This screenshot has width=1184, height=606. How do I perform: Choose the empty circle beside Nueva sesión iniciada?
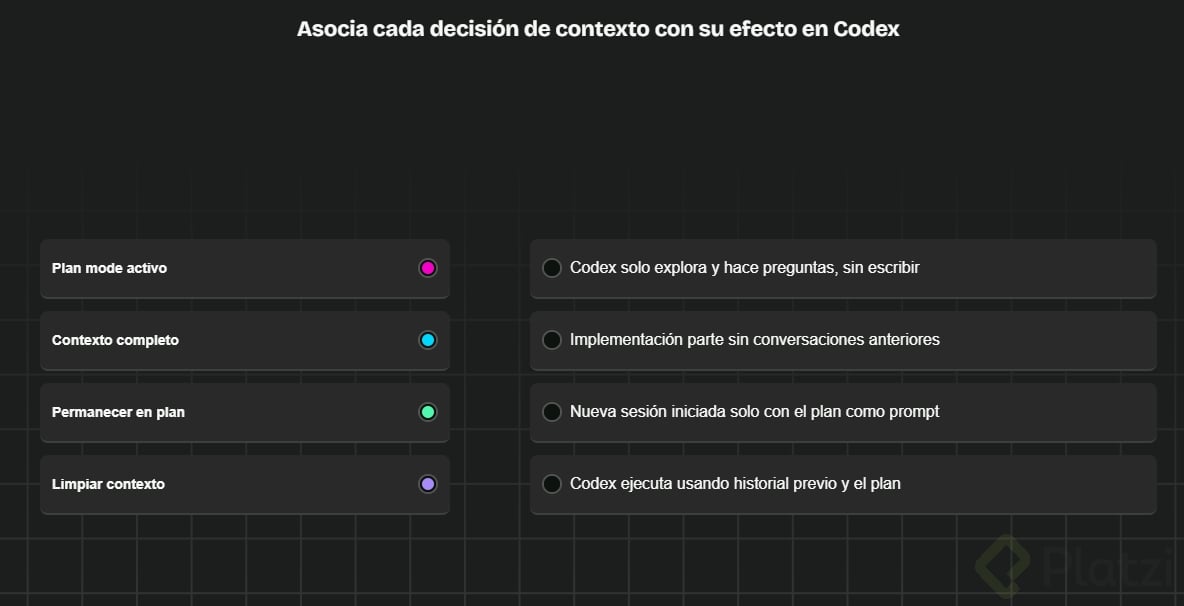(552, 412)
